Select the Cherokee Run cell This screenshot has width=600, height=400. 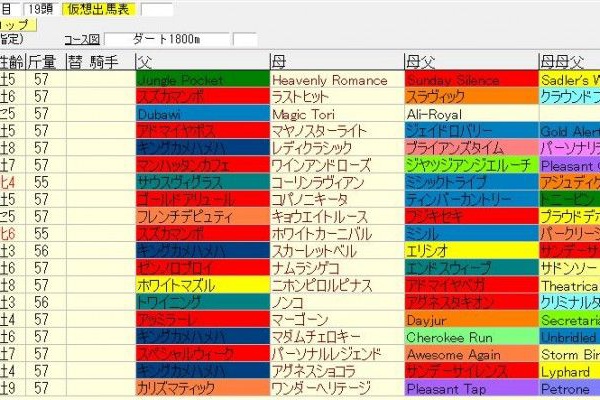coord(470,337)
